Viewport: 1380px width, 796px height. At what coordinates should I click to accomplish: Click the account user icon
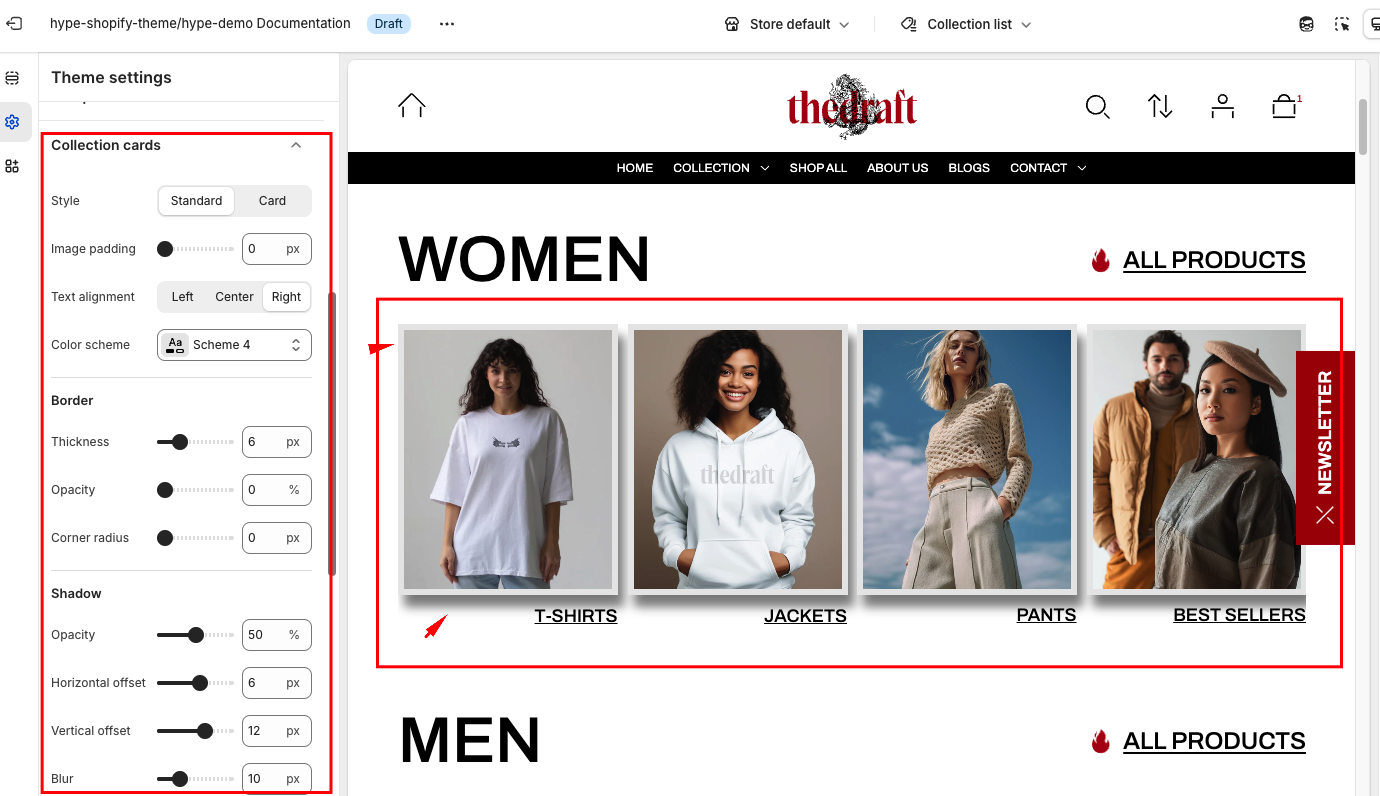coord(1222,107)
